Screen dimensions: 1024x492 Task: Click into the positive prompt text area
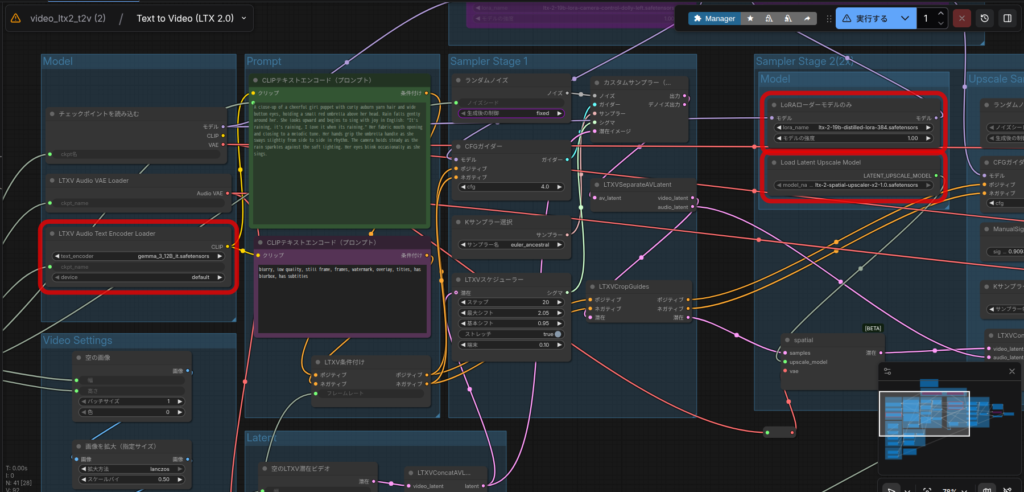coord(338,160)
